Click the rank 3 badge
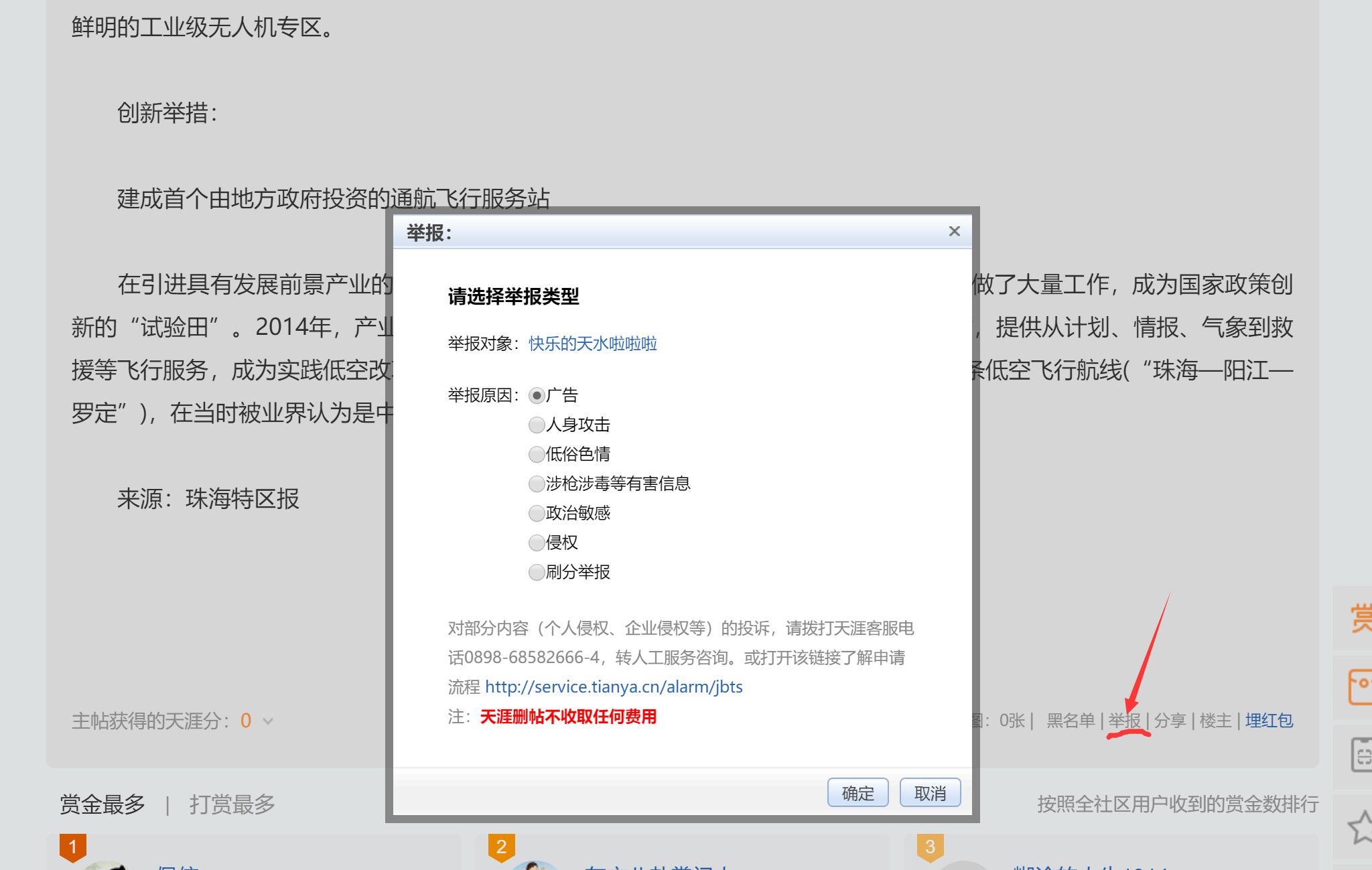 pos(931,847)
